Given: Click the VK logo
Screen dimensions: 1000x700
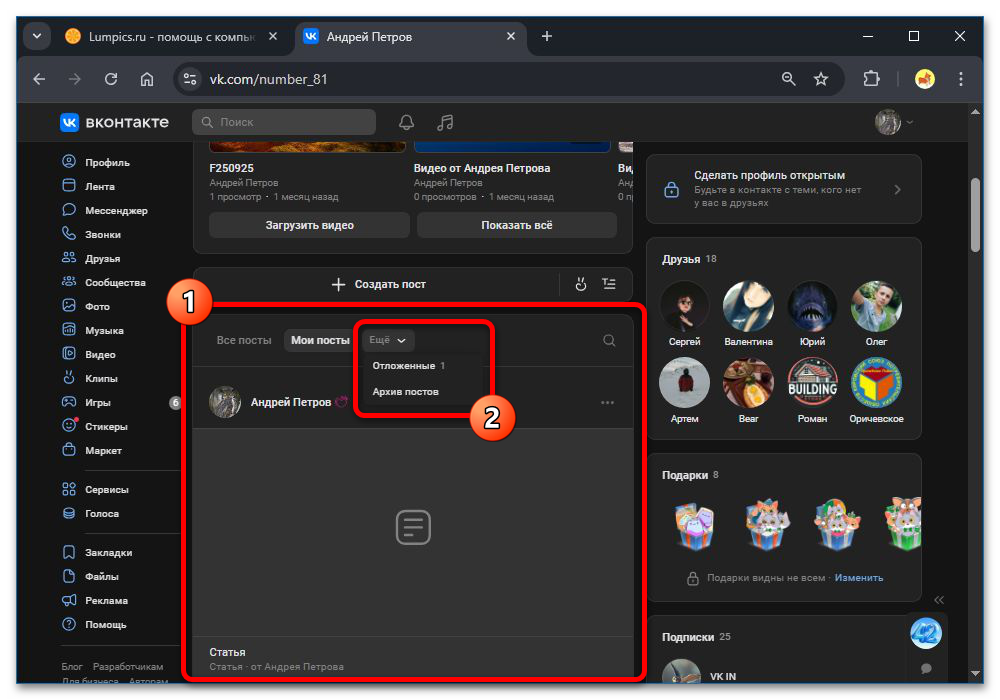Looking at the screenshot, I should [114, 122].
